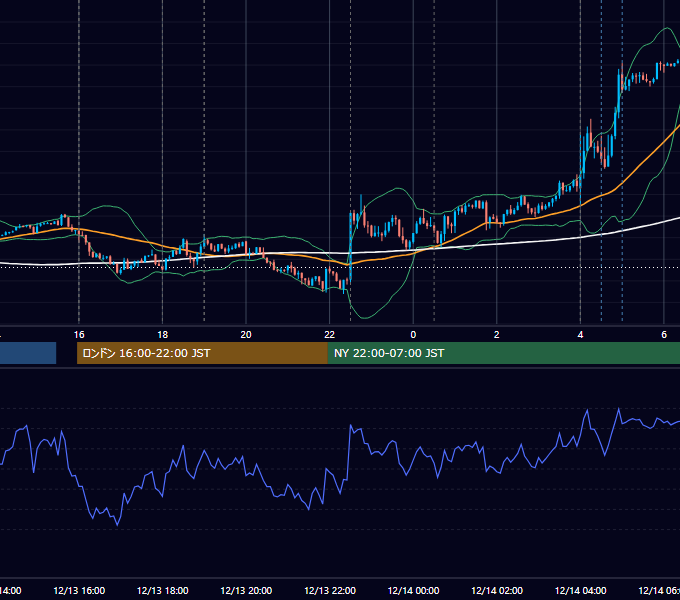Click the 12/14 00:00 date label

413,590
